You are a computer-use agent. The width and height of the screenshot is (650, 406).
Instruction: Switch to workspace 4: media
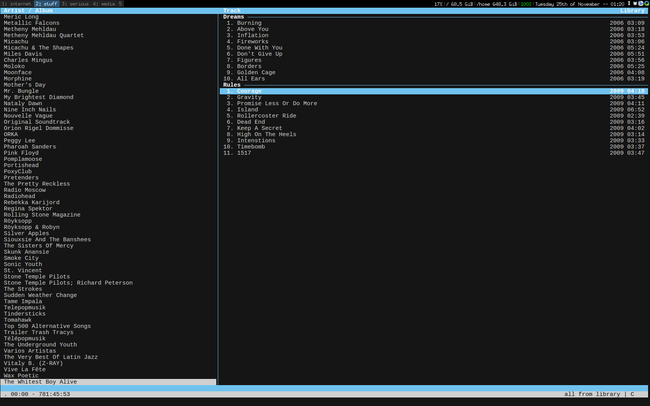click(104, 4)
